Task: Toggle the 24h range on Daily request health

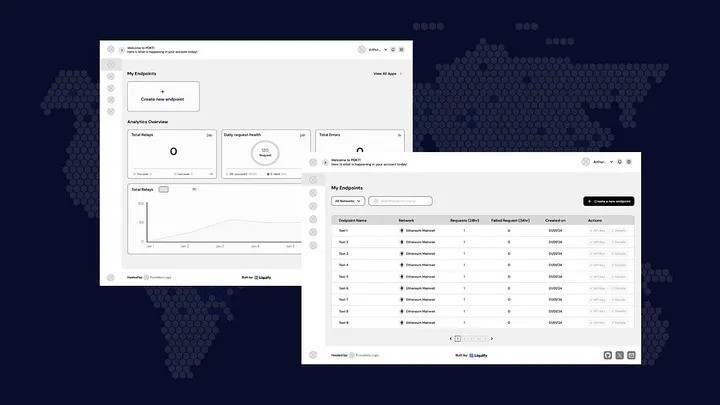Action: [x=302, y=134]
